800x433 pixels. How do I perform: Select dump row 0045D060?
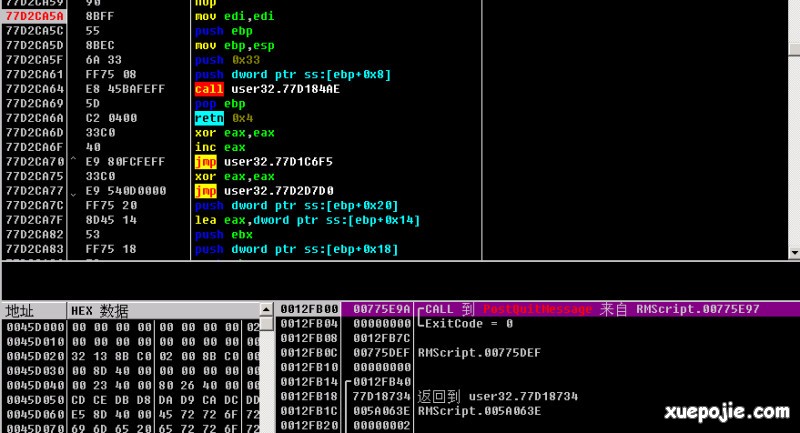133,414
